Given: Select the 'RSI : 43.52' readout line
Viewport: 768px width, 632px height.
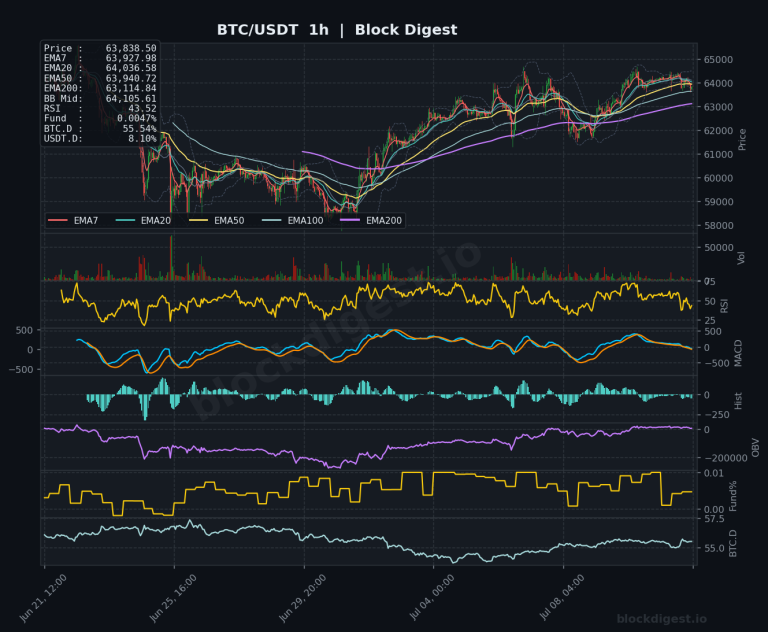Looking at the screenshot, I should pyautogui.click(x=100, y=108).
